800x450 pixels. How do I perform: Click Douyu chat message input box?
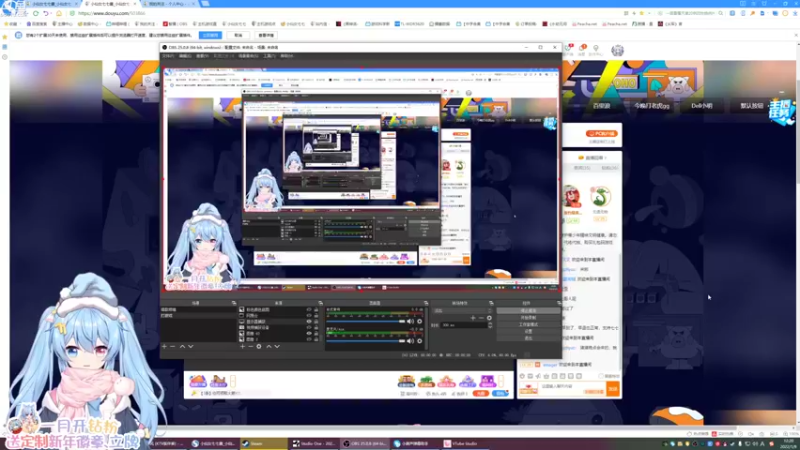(570, 389)
